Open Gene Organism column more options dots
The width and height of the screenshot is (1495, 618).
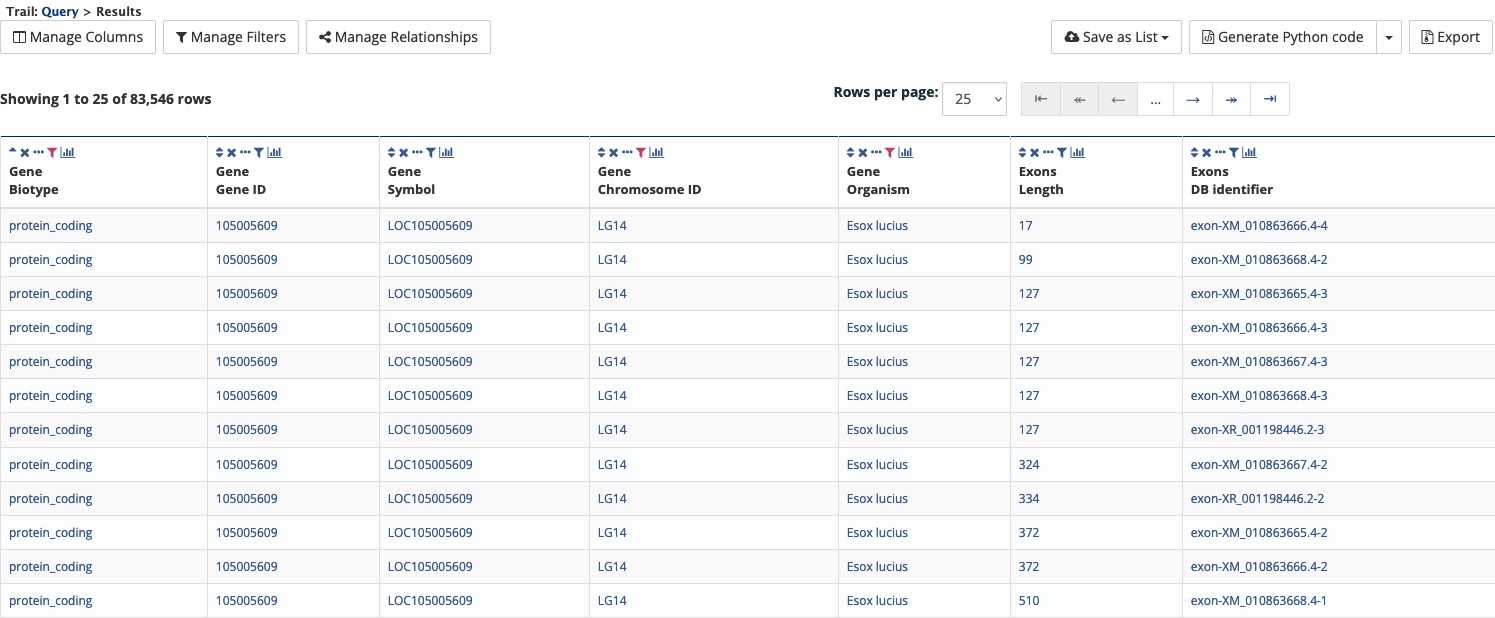[x=876, y=152]
